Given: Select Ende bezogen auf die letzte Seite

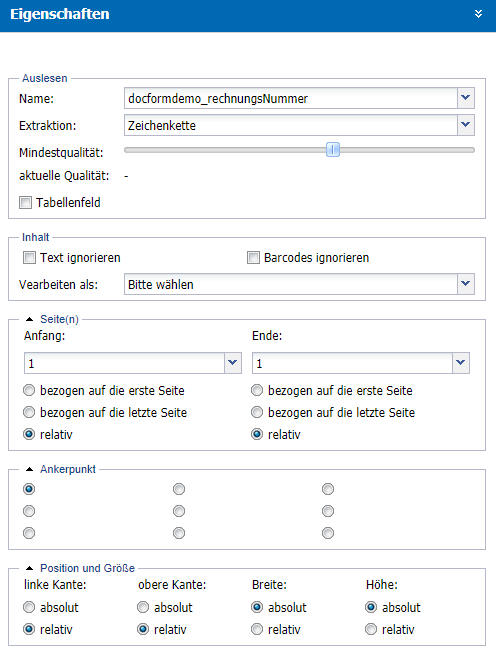Looking at the screenshot, I should click(x=257, y=413).
